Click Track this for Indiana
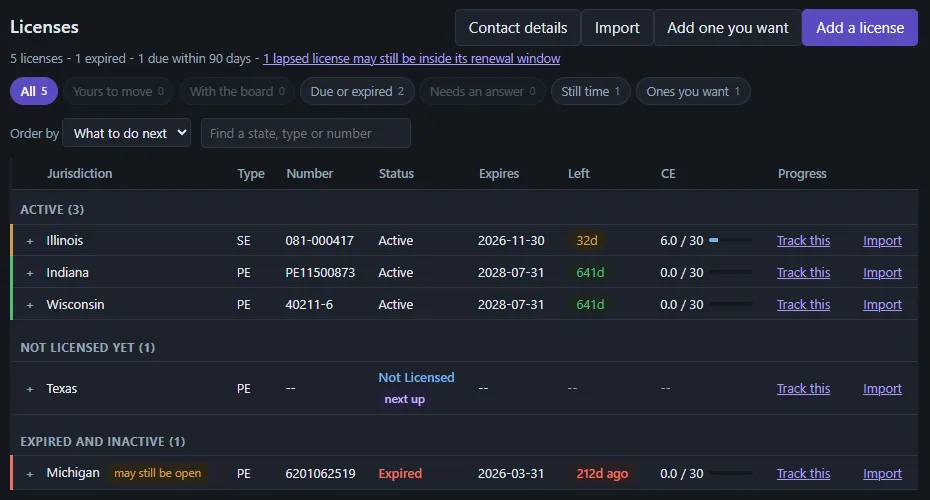 (x=803, y=273)
